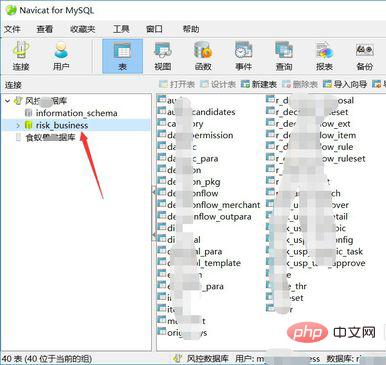Select table ending in ow_rule

314,147
